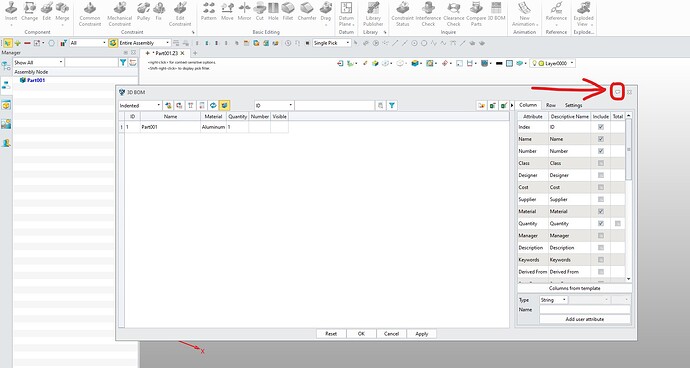Click the Move tool
This screenshot has height=368, width=690.
click(227, 11)
